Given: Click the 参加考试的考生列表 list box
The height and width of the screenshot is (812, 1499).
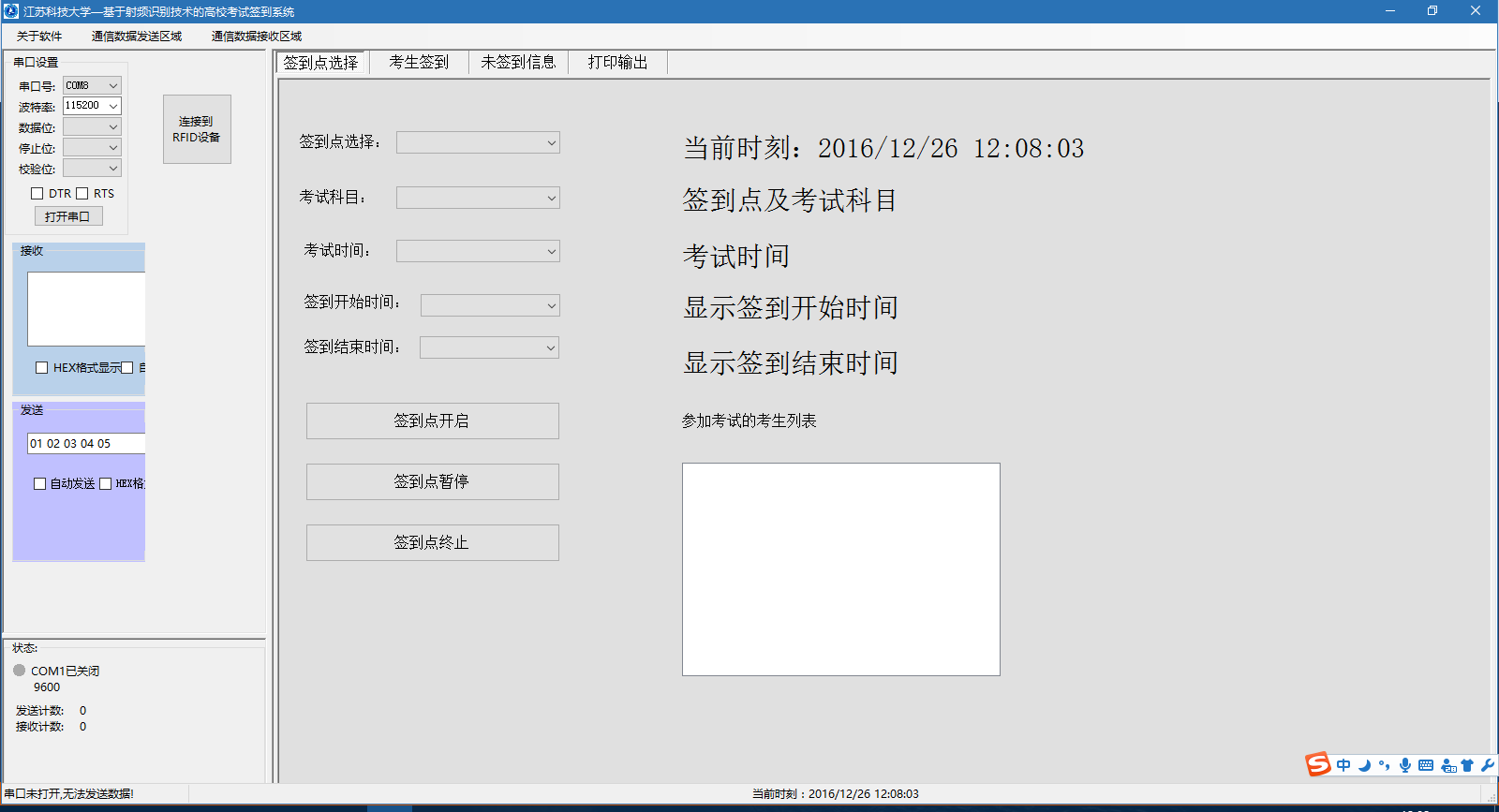Looking at the screenshot, I should [841, 569].
